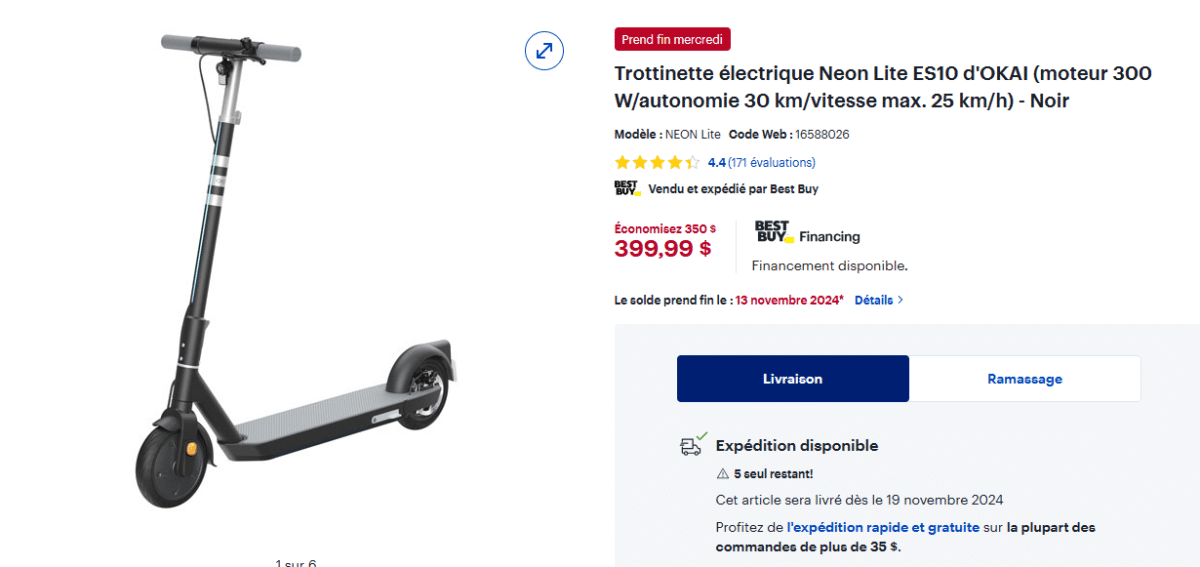
Task: Expand sale Détails chevron link
Action: click(x=879, y=299)
